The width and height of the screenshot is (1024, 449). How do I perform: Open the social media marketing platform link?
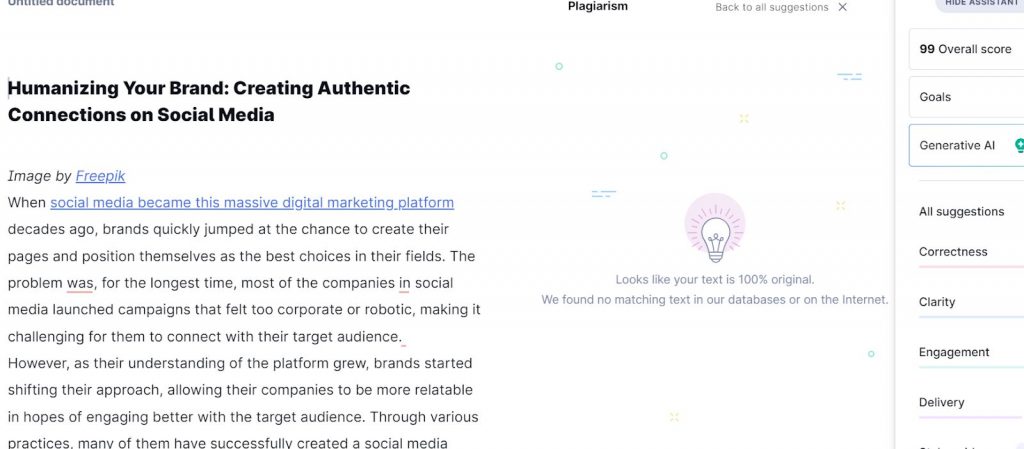tap(252, 202)
